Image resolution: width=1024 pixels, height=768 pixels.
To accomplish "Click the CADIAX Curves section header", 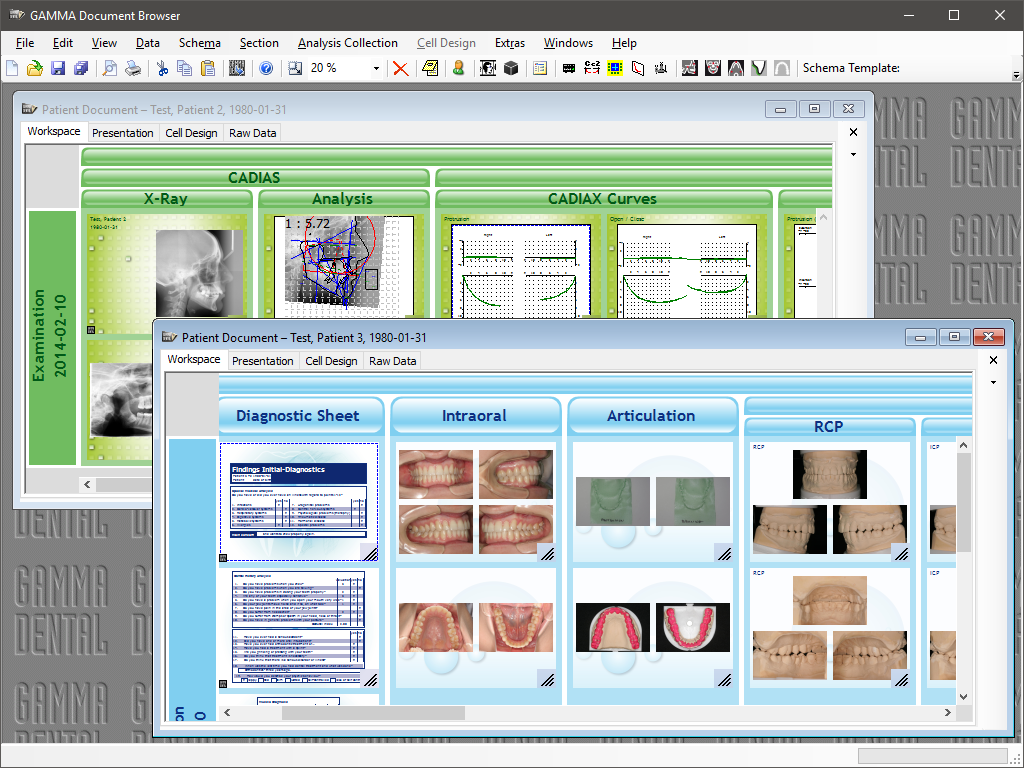I will 603,199.
